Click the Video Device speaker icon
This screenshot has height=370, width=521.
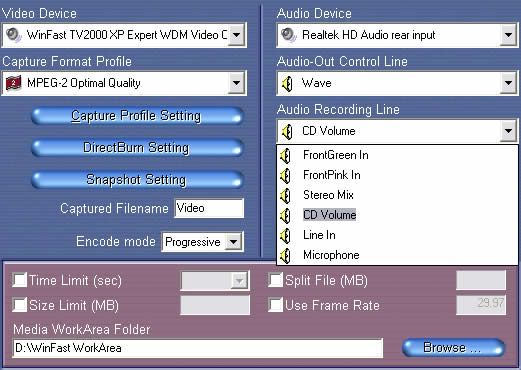tap(14, 35)
